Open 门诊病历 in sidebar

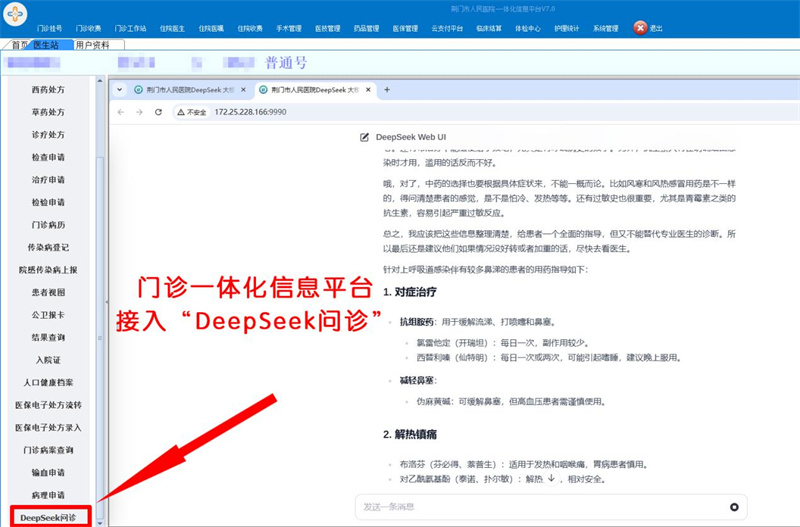coord(48,225)
